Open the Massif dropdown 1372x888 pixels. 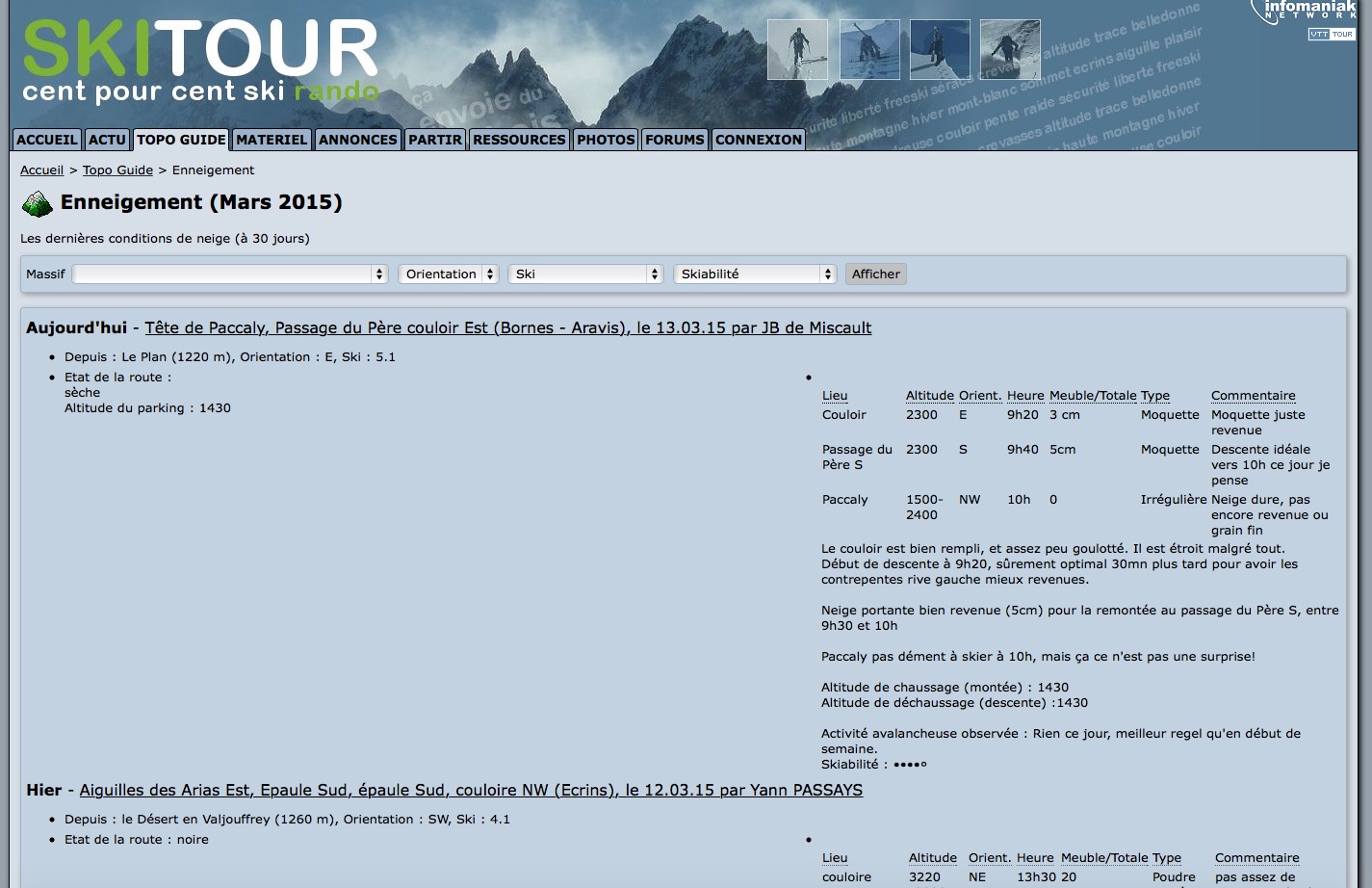(230, 274)
